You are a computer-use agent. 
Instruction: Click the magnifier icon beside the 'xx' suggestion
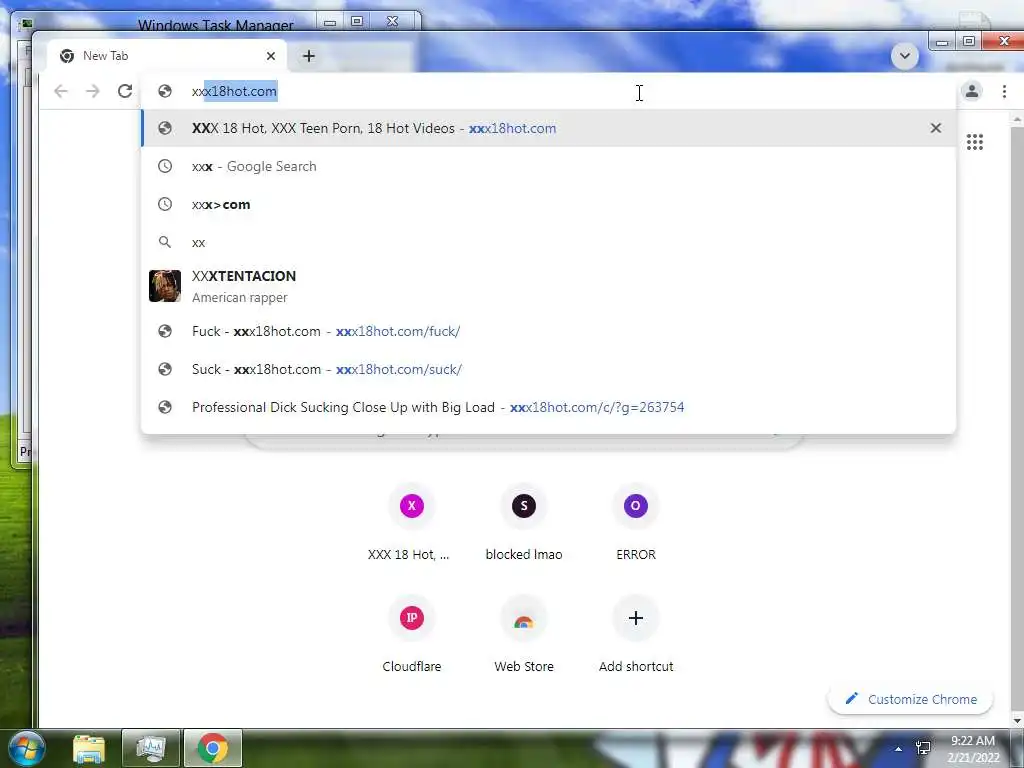point(165,242)
